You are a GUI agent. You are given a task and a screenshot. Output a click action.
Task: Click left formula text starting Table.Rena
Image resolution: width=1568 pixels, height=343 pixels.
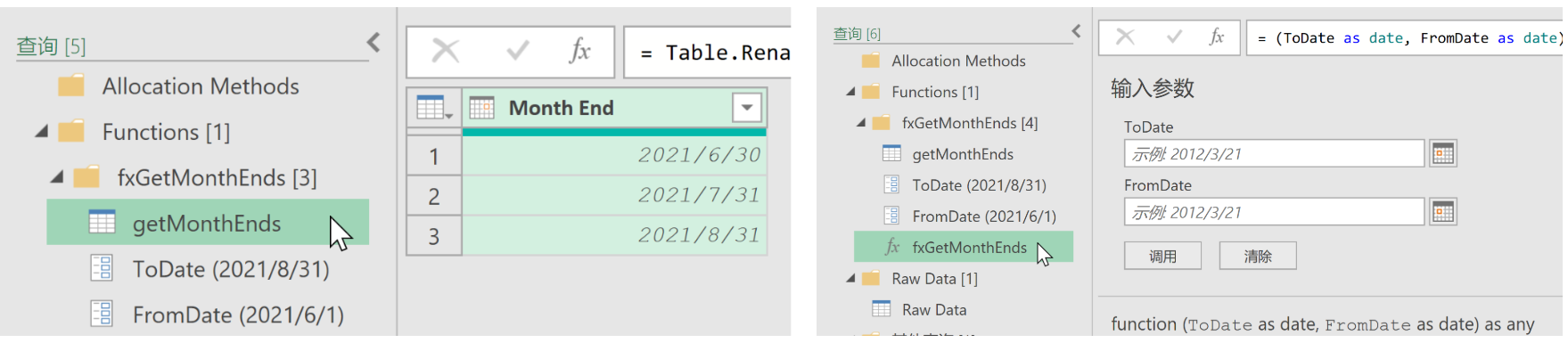click(x=715, y=53)
